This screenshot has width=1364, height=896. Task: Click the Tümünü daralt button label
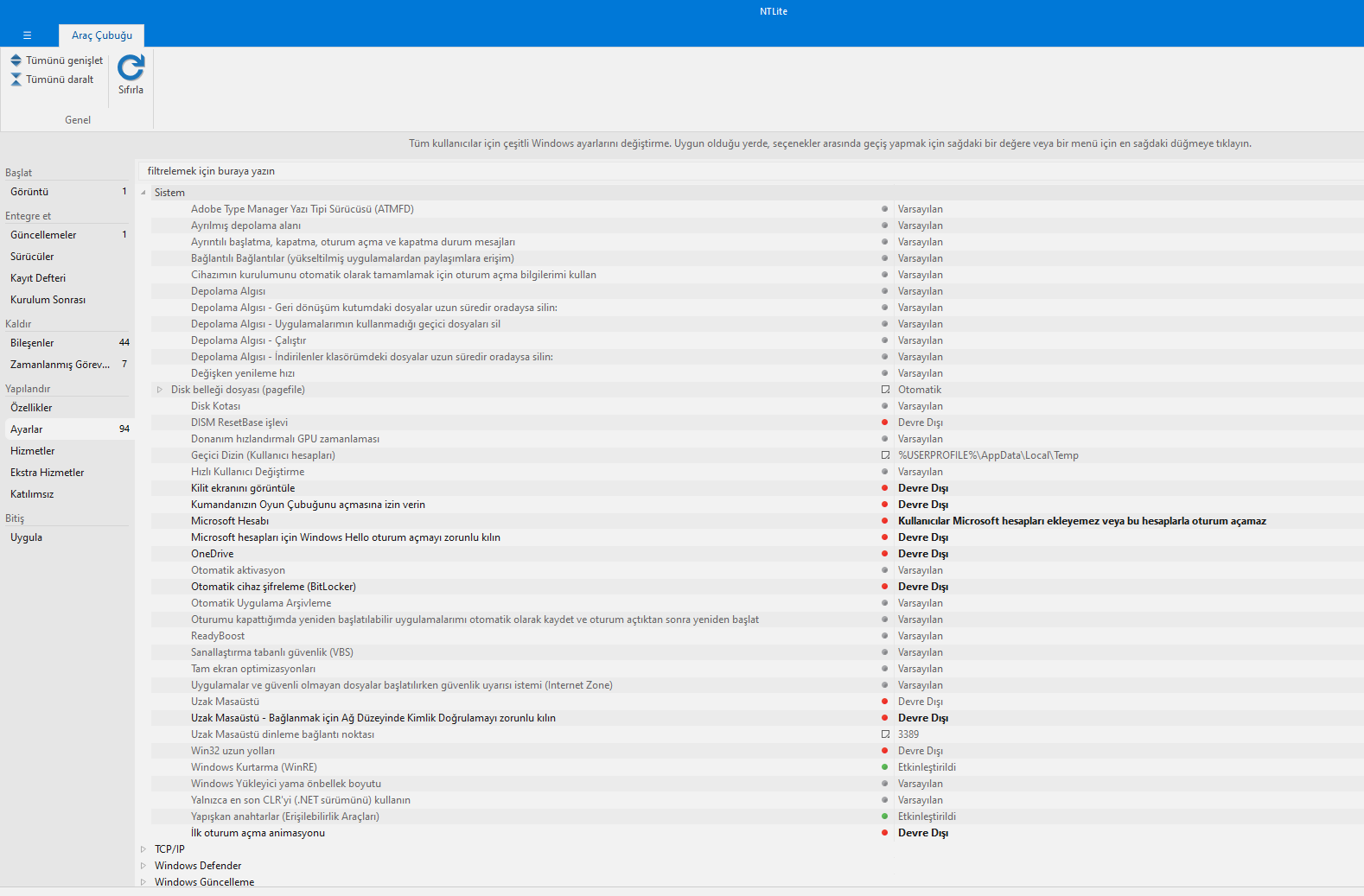[x=60, y=79]
